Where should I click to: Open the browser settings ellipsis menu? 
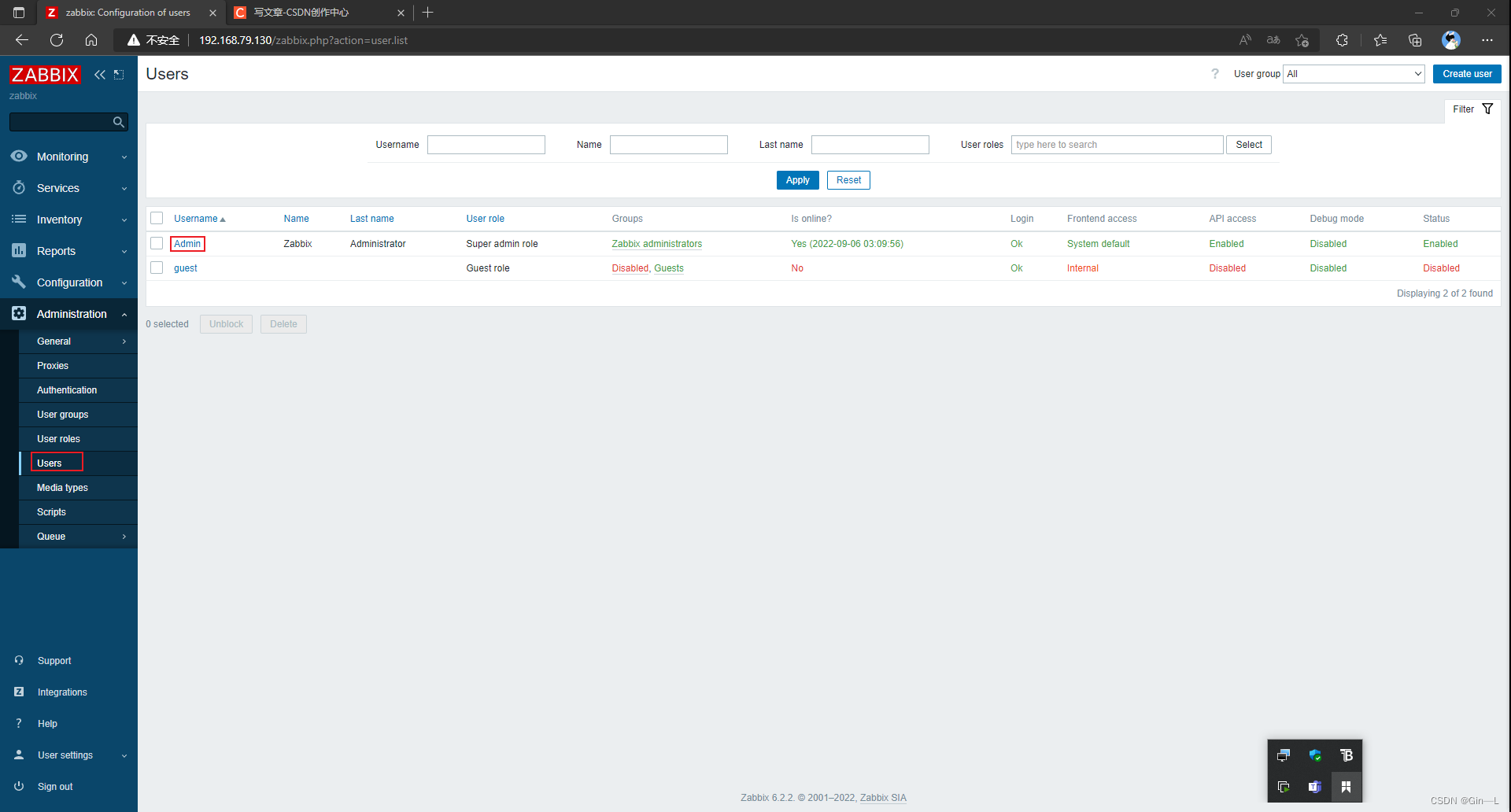[x=1487, y=40]
